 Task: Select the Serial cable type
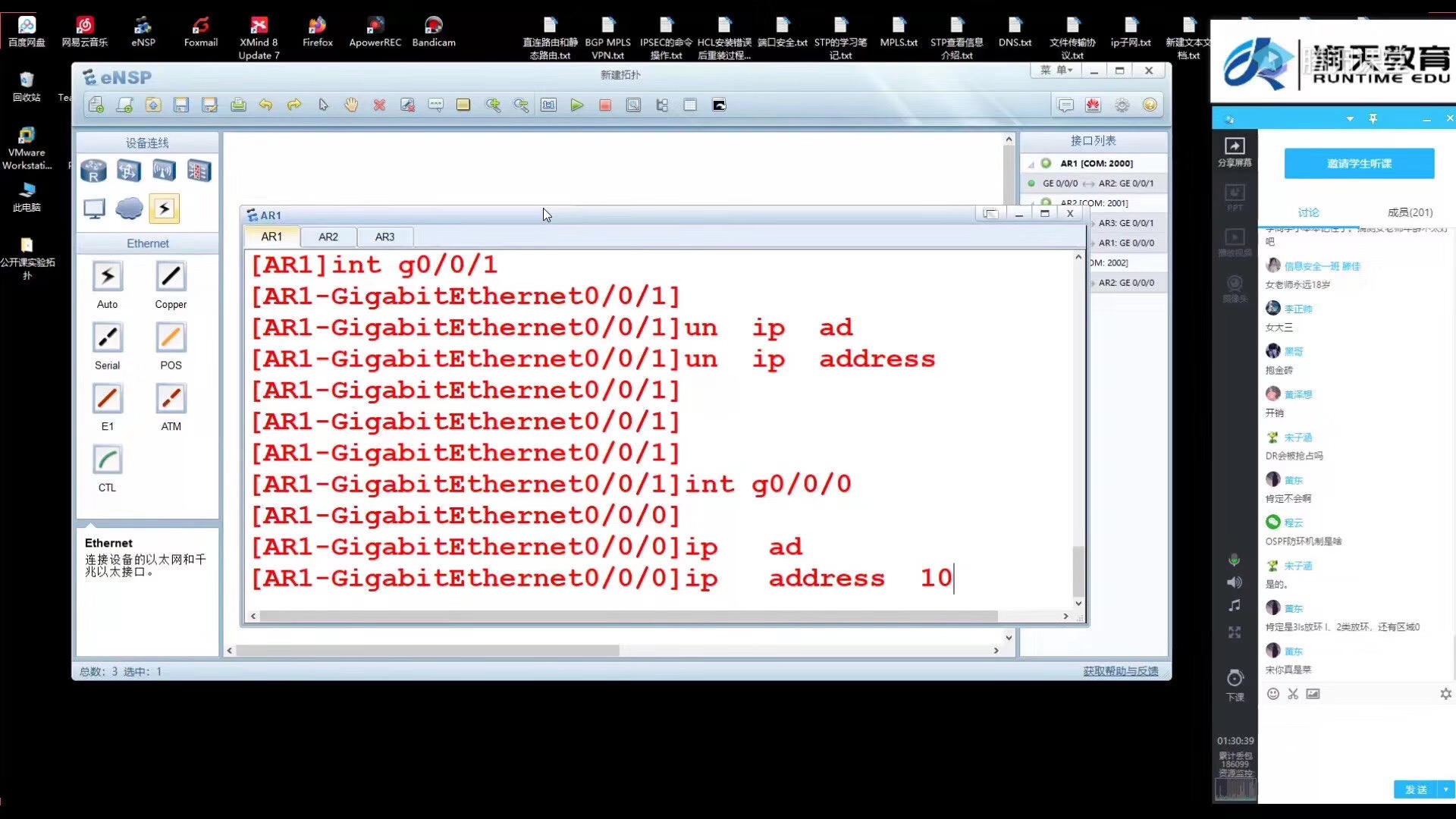point(107,338)
